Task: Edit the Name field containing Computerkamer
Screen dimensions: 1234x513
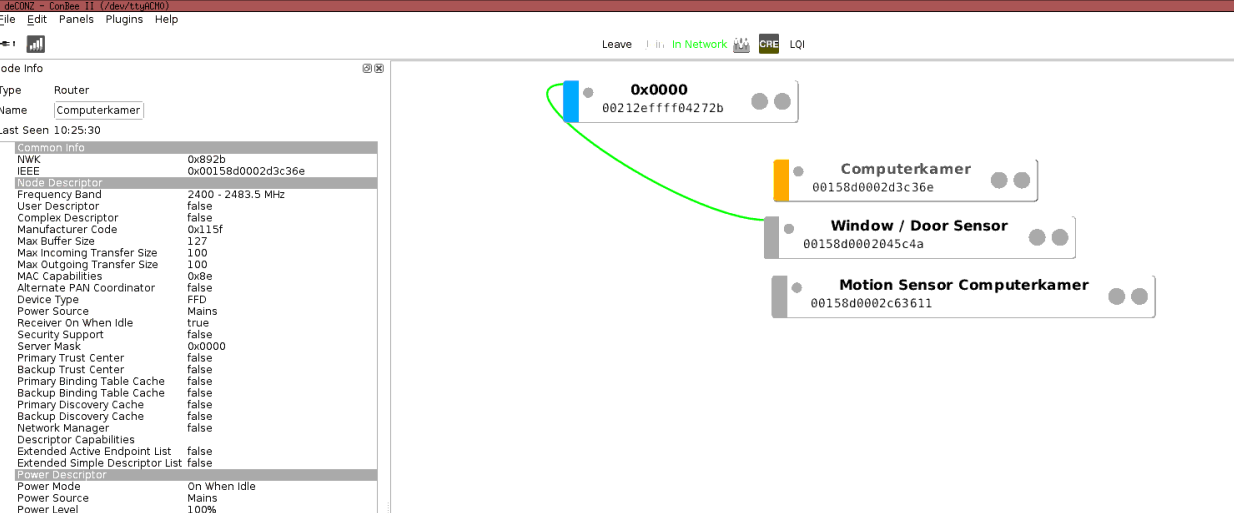Action: 99,110
